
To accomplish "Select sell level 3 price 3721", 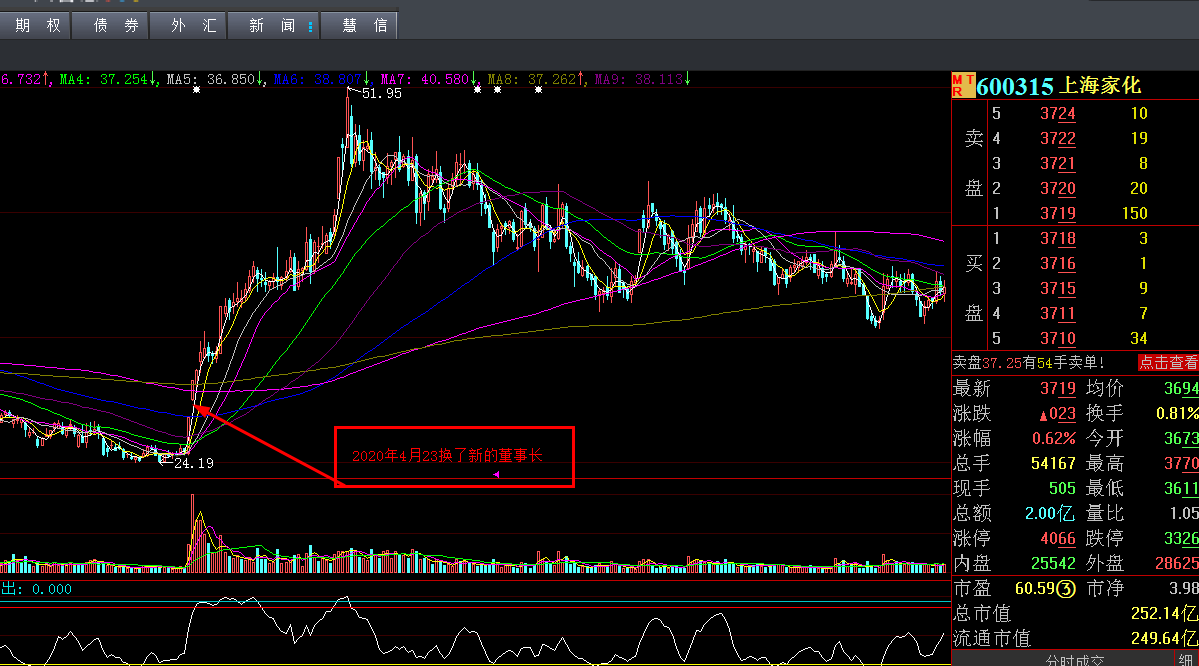I will click(1058, 164).
